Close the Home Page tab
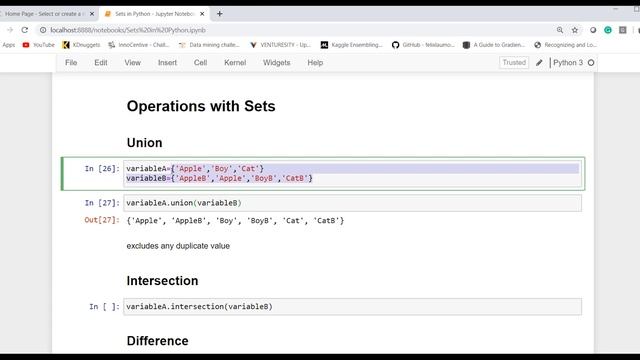This screenshot has height=360, width=640. (92, 14)
